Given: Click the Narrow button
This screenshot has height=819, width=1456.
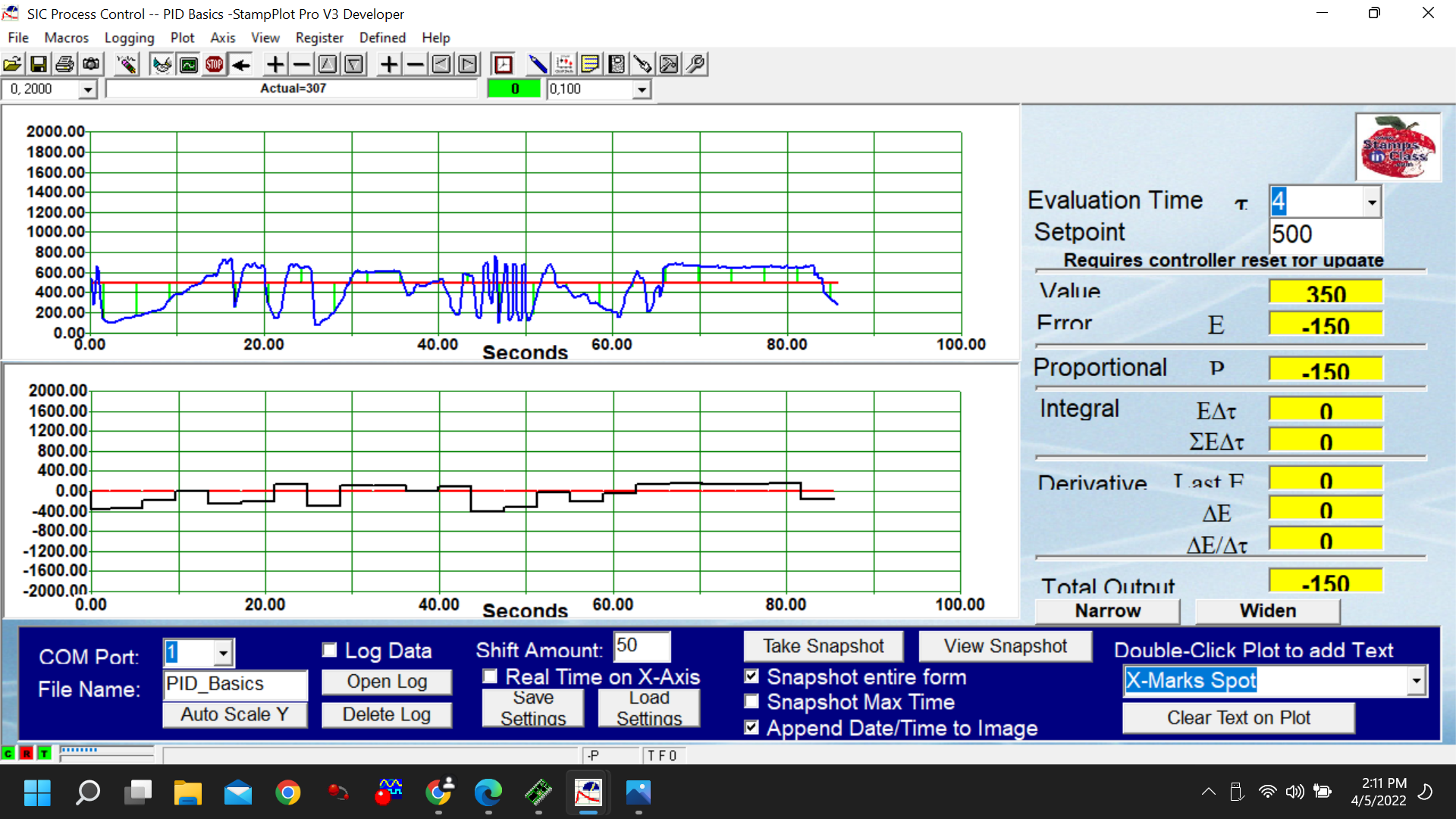Looking at the screenshot, I should pos(1108,610).
